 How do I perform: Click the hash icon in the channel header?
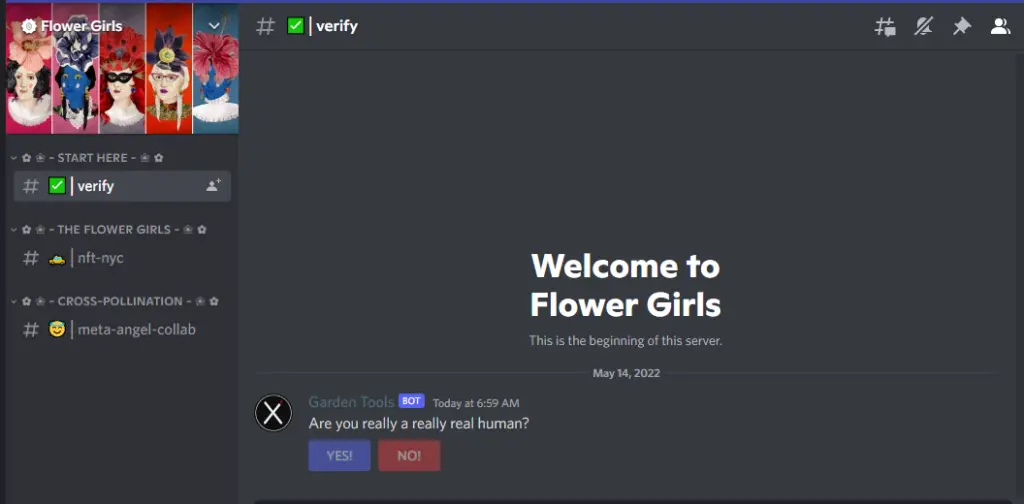(265, 26)
